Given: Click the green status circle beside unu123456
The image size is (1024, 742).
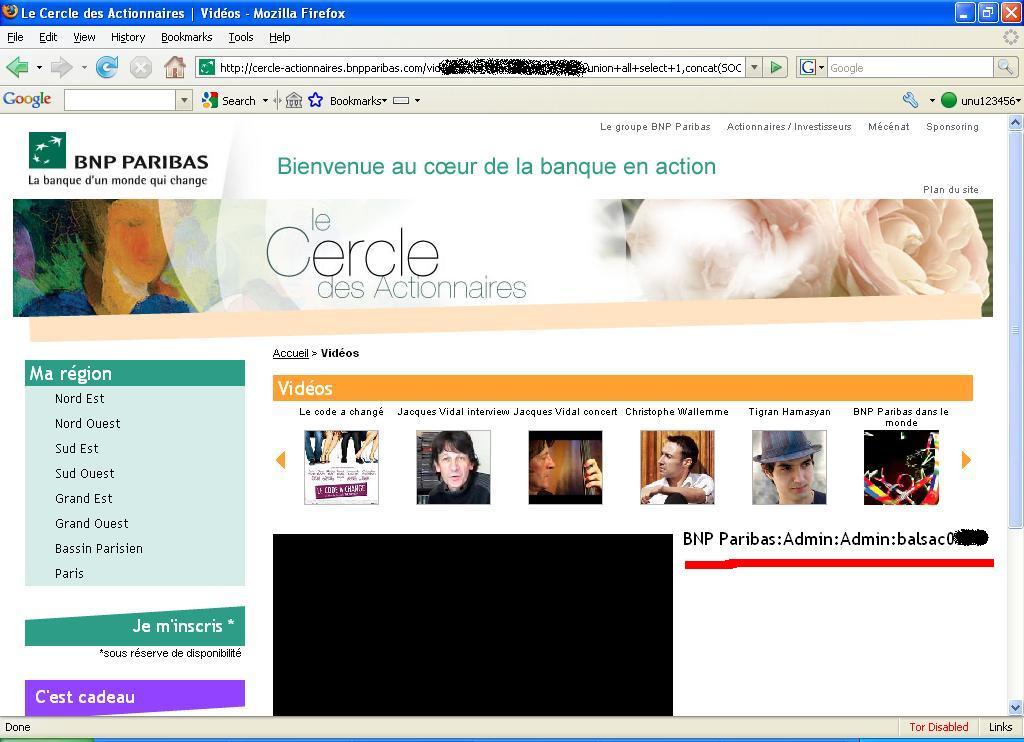Looking at the screenshot, I should [949, 101].
